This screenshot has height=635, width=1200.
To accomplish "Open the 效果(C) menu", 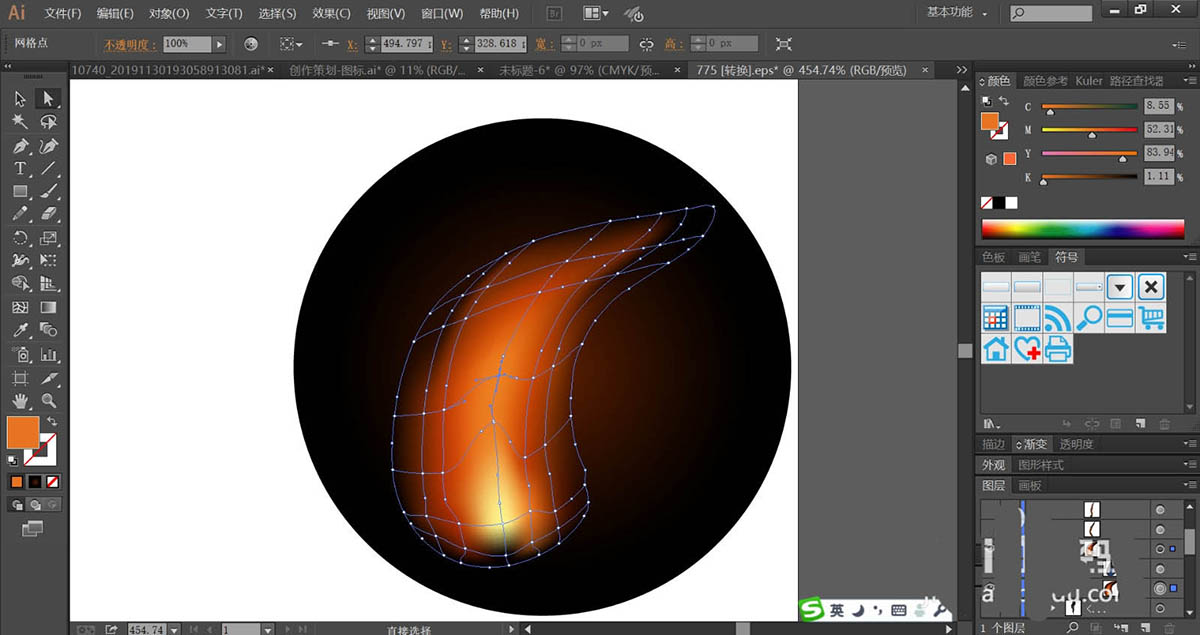I will [x=331, y=13].
